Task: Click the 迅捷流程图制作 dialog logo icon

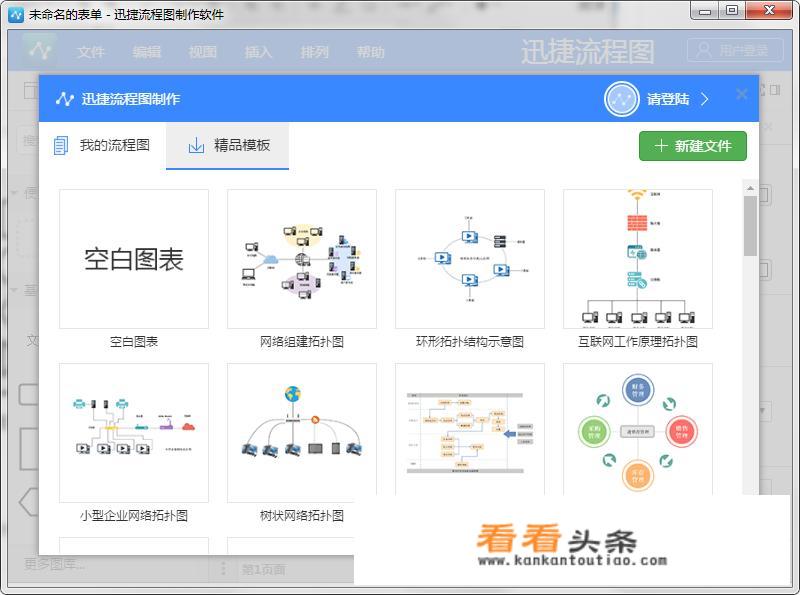Action: [65, 99]
